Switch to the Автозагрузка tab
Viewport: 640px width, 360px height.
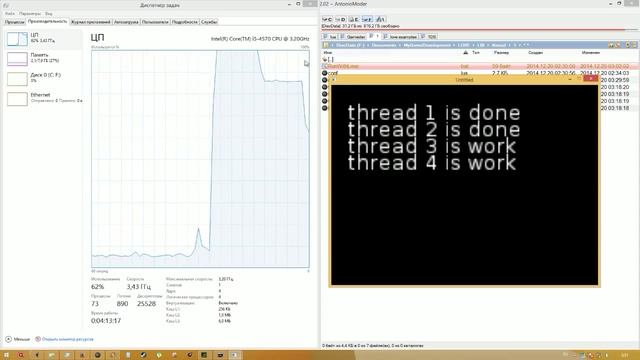point(126,22)
